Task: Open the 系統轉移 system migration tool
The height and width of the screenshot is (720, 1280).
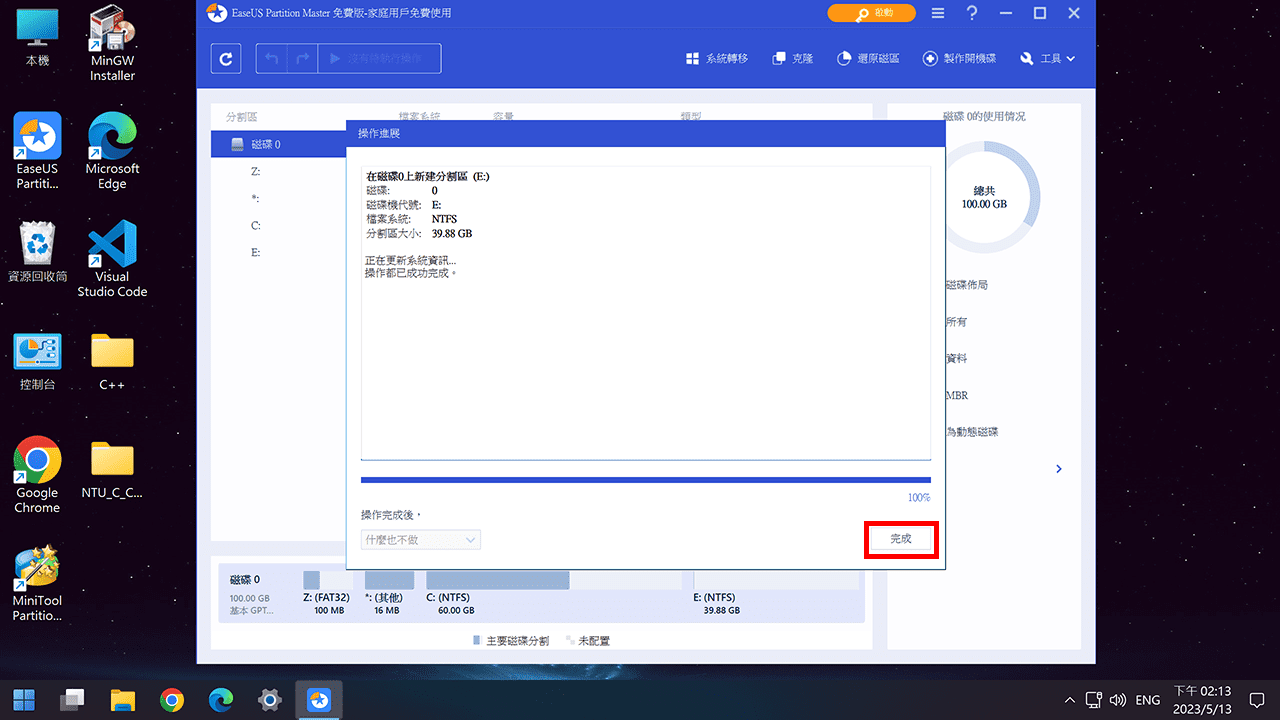Action: click(x=716, y=58)
